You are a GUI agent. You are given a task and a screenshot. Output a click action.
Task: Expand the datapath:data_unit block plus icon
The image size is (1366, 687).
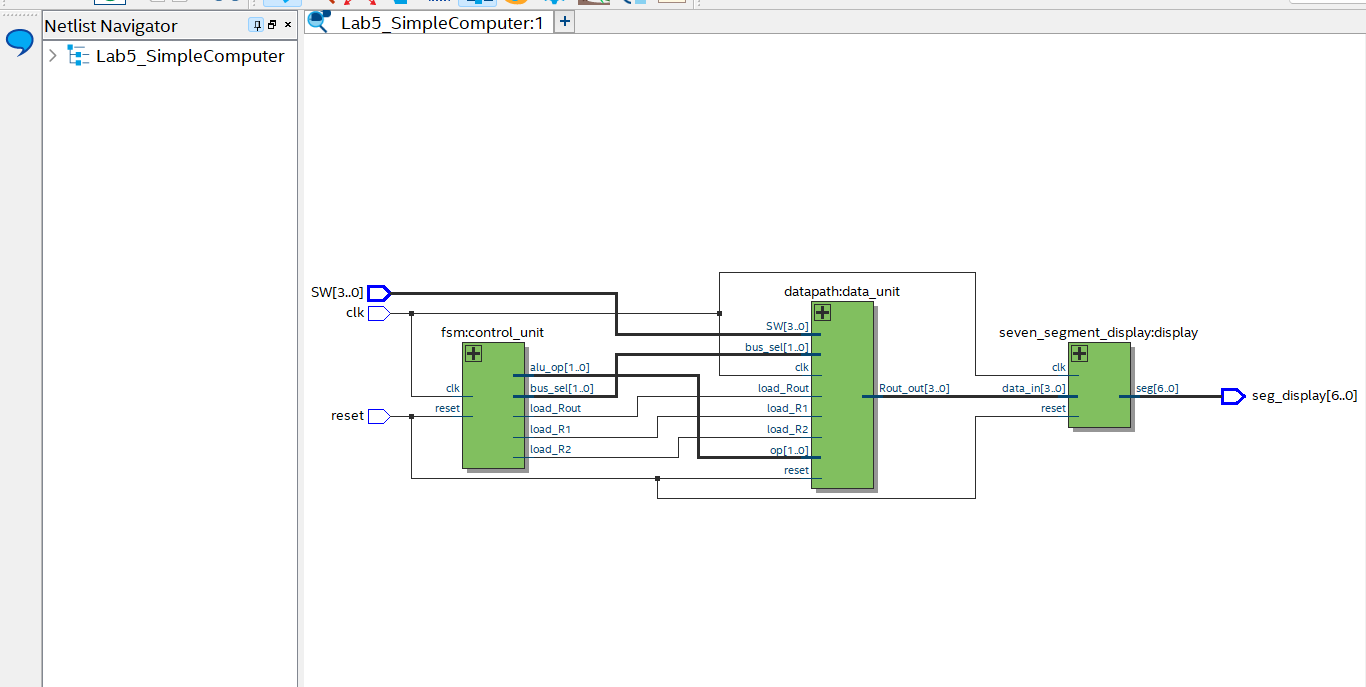(x=823, y=313)
